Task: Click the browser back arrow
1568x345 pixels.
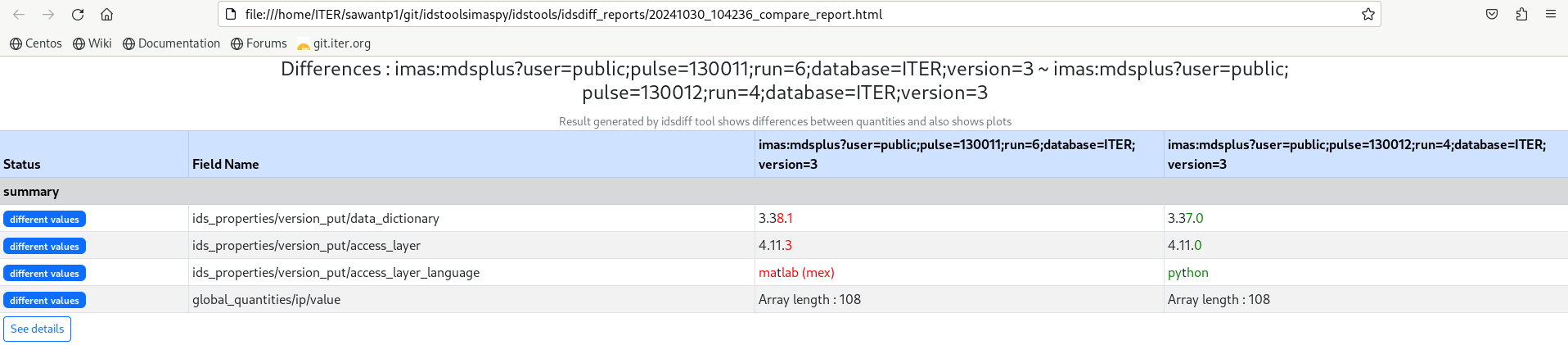Action: tap(19, 15)
